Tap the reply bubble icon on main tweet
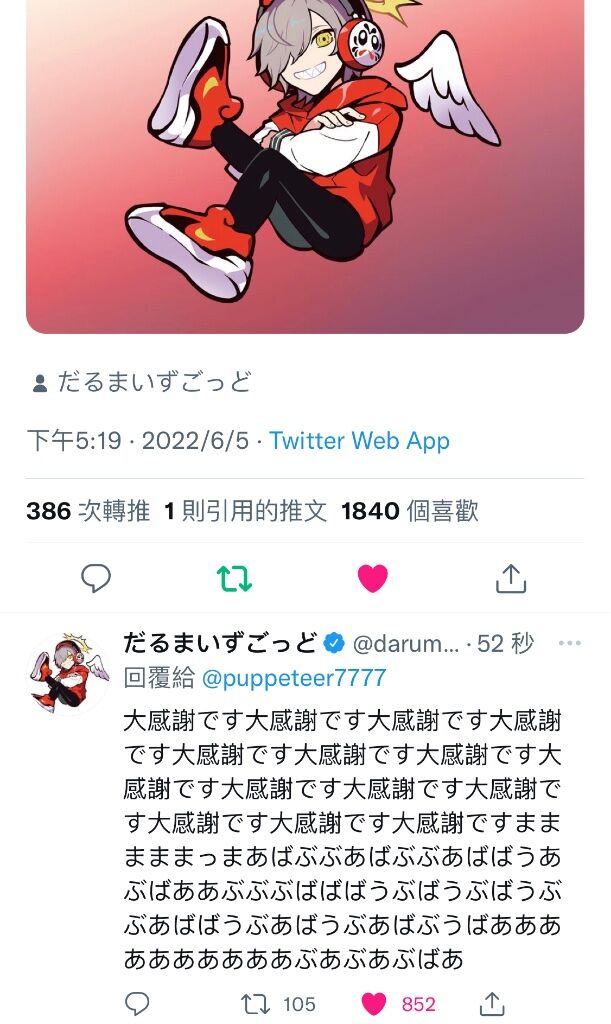This screenshot has width=611, height=1024. 96,579
